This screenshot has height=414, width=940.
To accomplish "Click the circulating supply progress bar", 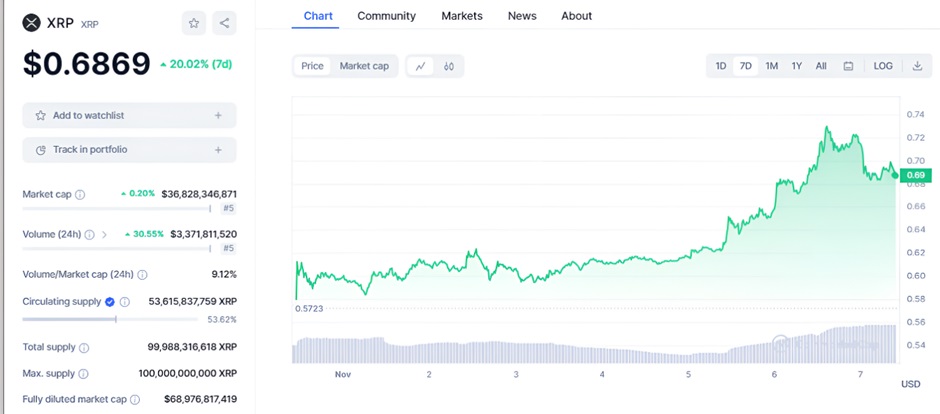I will coord(117,319).
